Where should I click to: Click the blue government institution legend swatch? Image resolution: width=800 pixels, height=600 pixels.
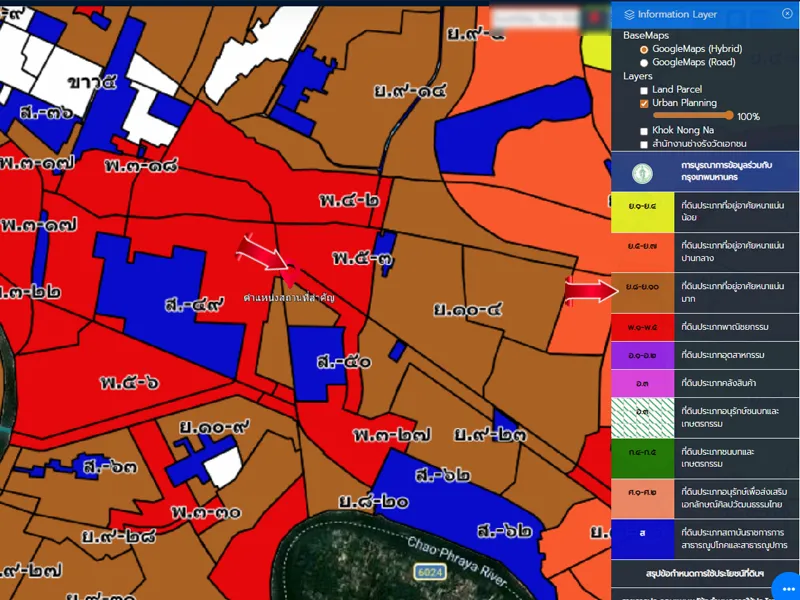point(642,534)
